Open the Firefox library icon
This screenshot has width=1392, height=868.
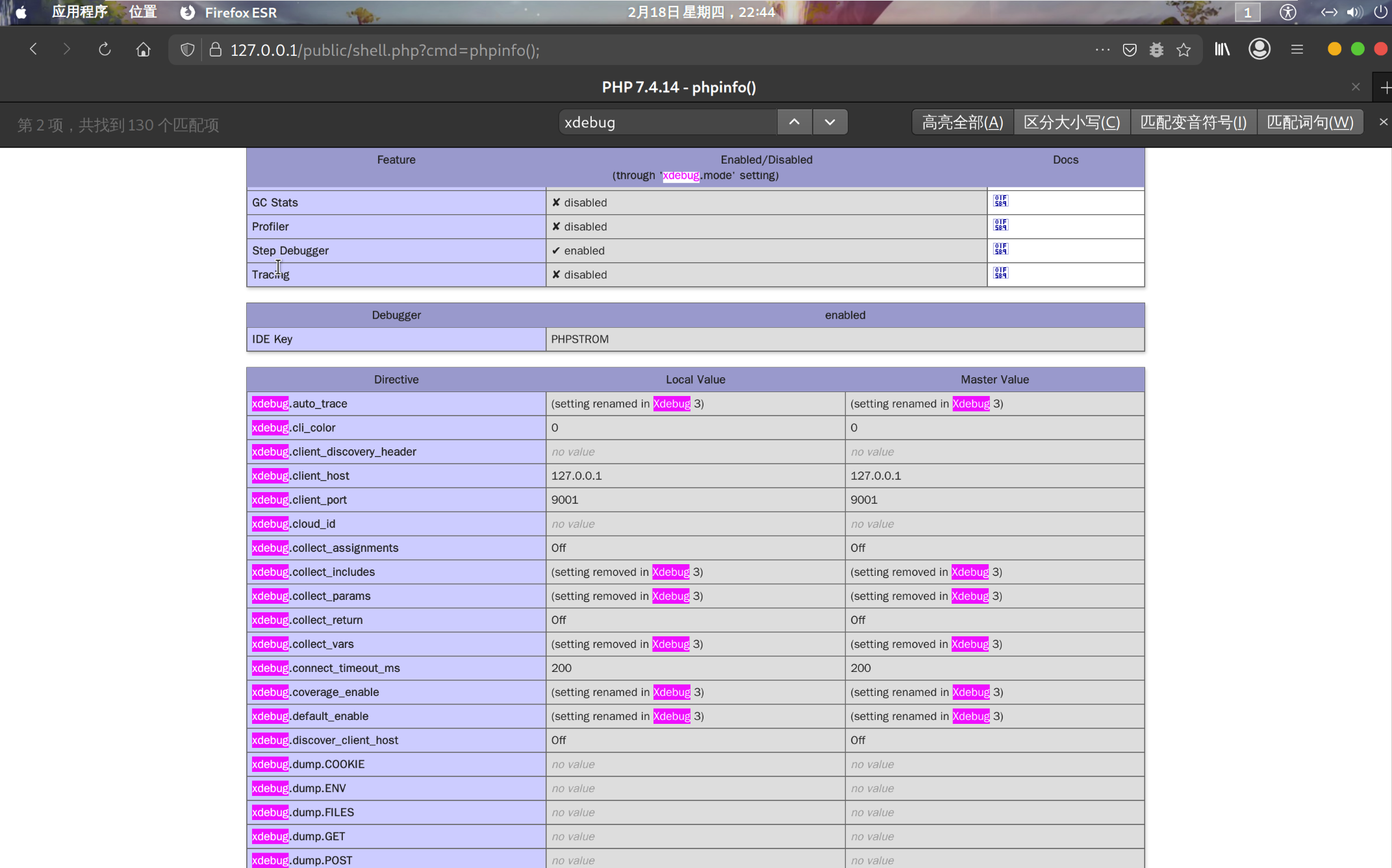click(1222, 49)
